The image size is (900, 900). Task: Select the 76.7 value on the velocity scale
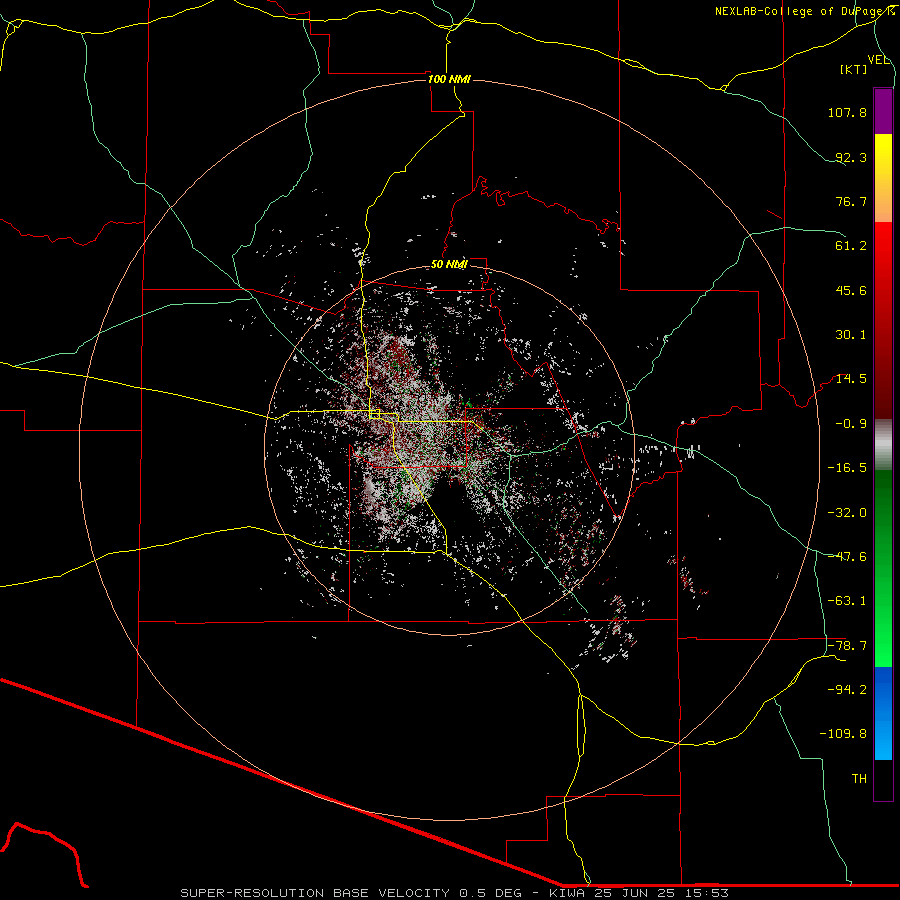851,201
